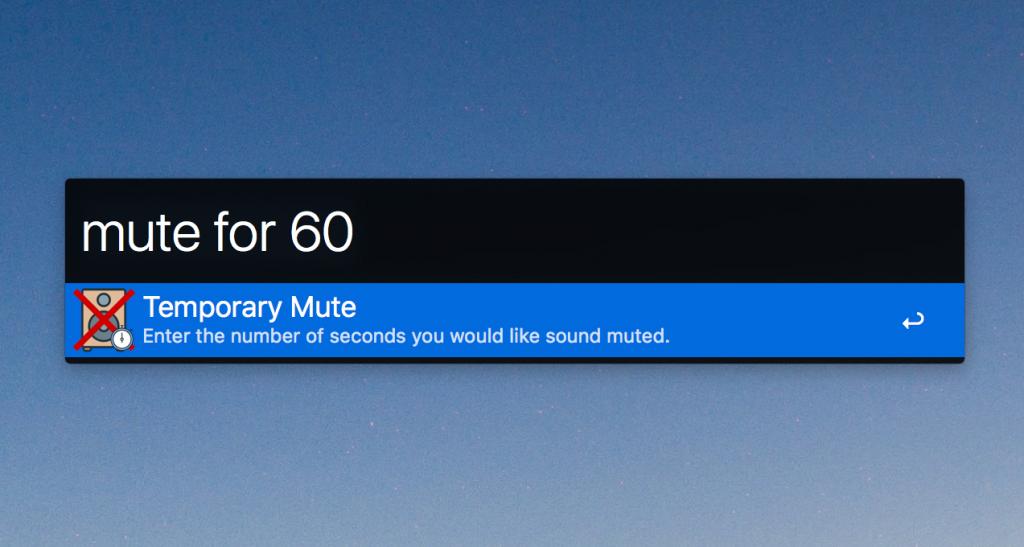Click blank blue space left of the return arrow
Image resolution: width=1024 pixels, height=547 pixels.
click(784, 320)
